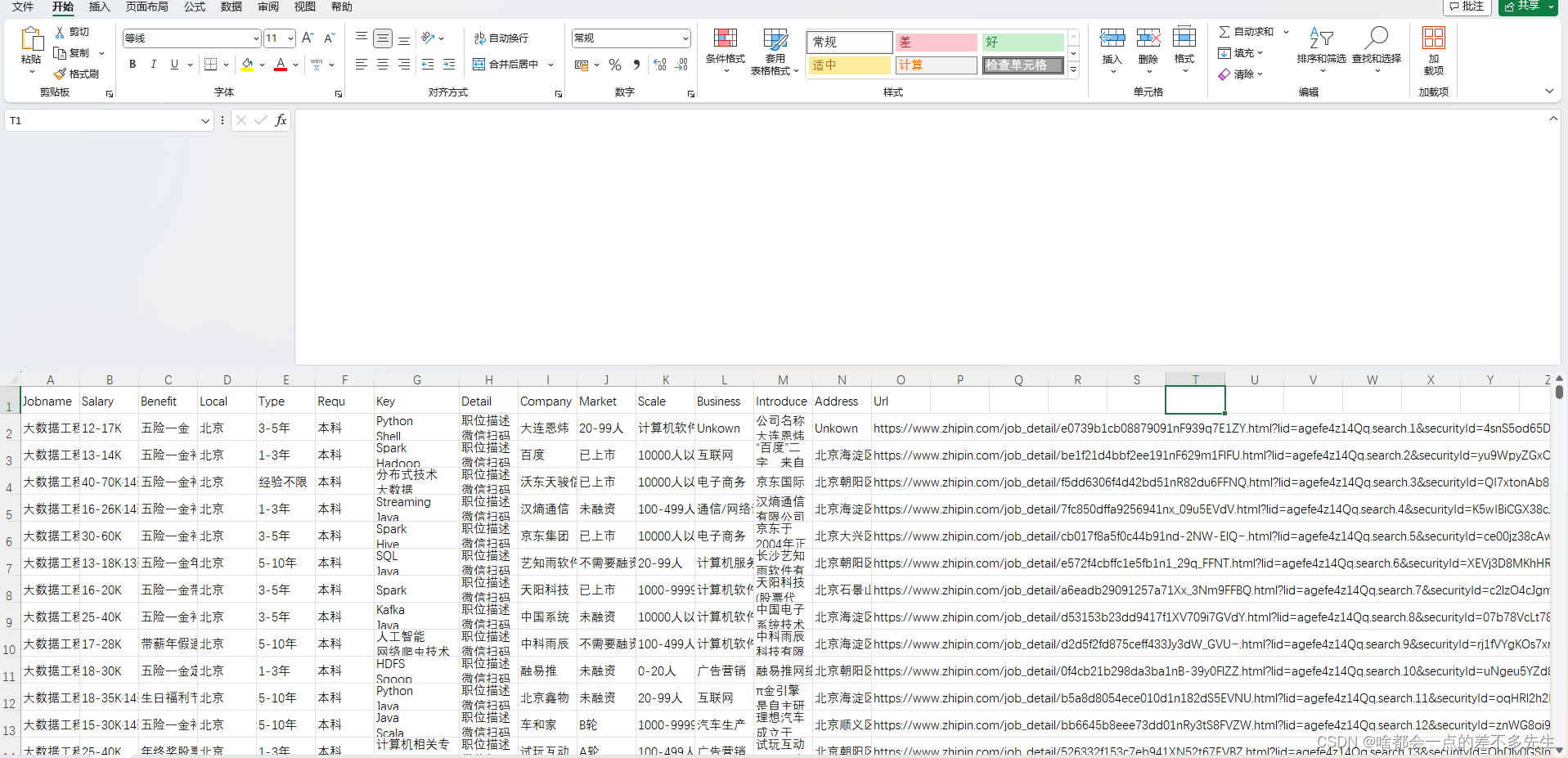Toggle Bold formatting
The height and width of the screenshot is (758, 1568).
[x=133, y=65]
